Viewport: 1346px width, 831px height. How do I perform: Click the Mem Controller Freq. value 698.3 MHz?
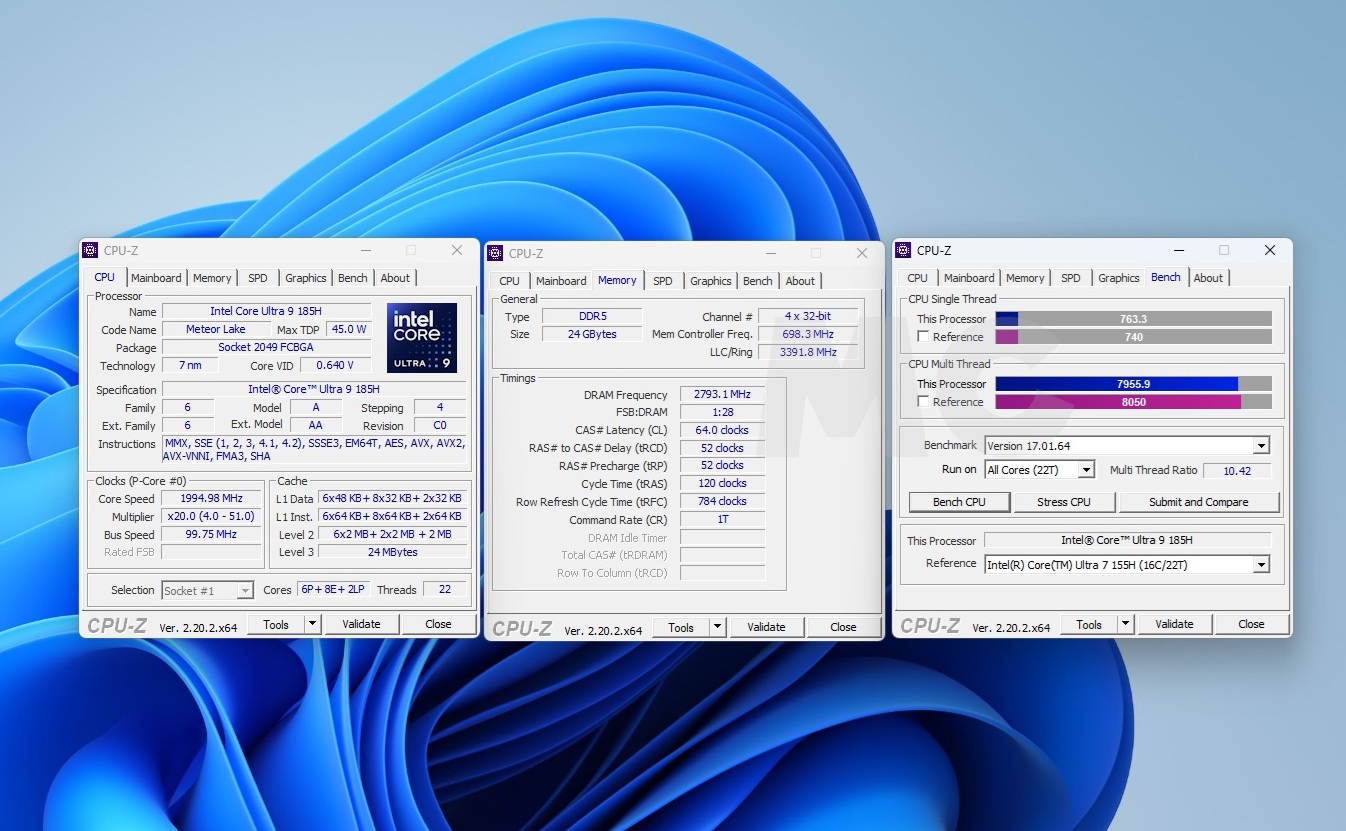coord(808,334)
